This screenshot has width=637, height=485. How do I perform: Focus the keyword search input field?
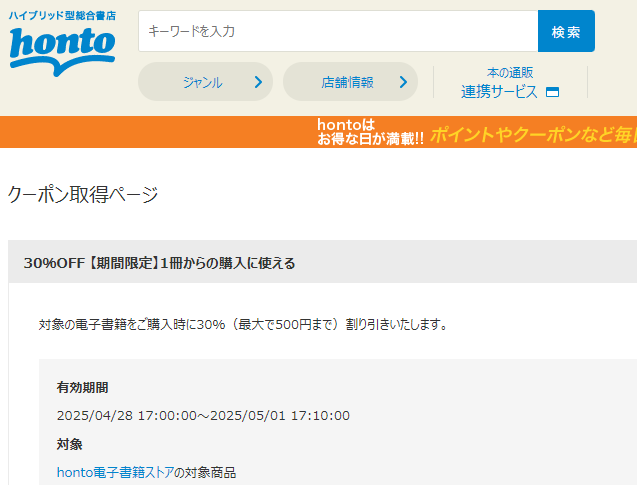point(338,31)
